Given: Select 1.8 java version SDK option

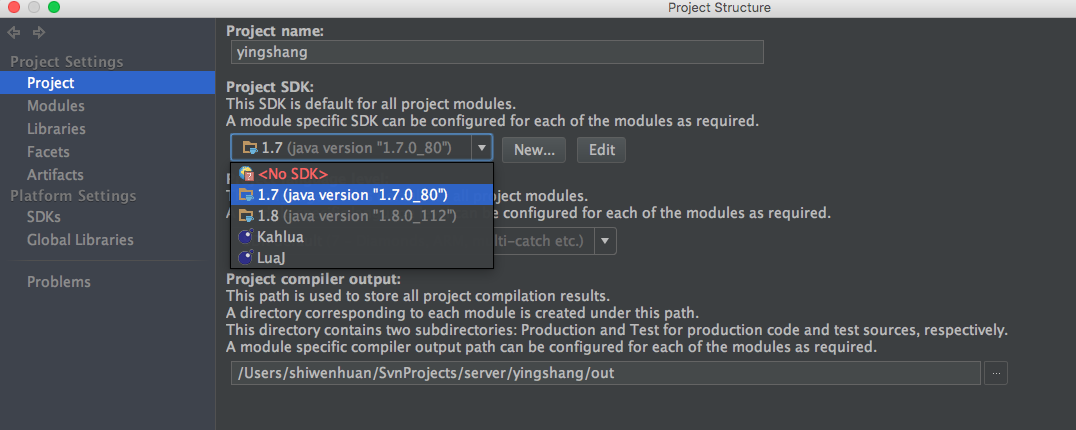Looking at the screenshot, I should (356, 215).
